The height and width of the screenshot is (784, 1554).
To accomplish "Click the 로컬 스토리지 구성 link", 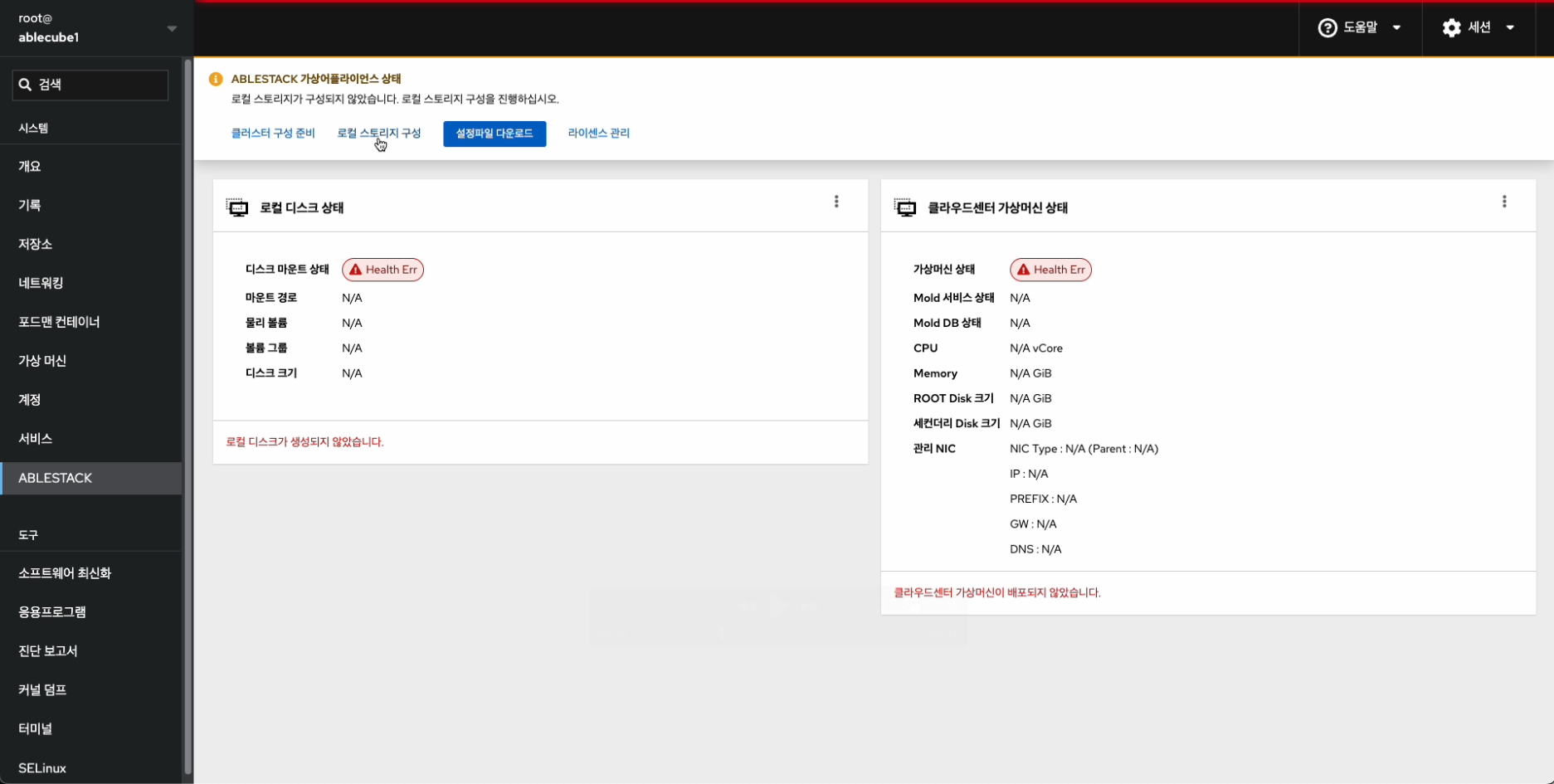I will 378,134.
